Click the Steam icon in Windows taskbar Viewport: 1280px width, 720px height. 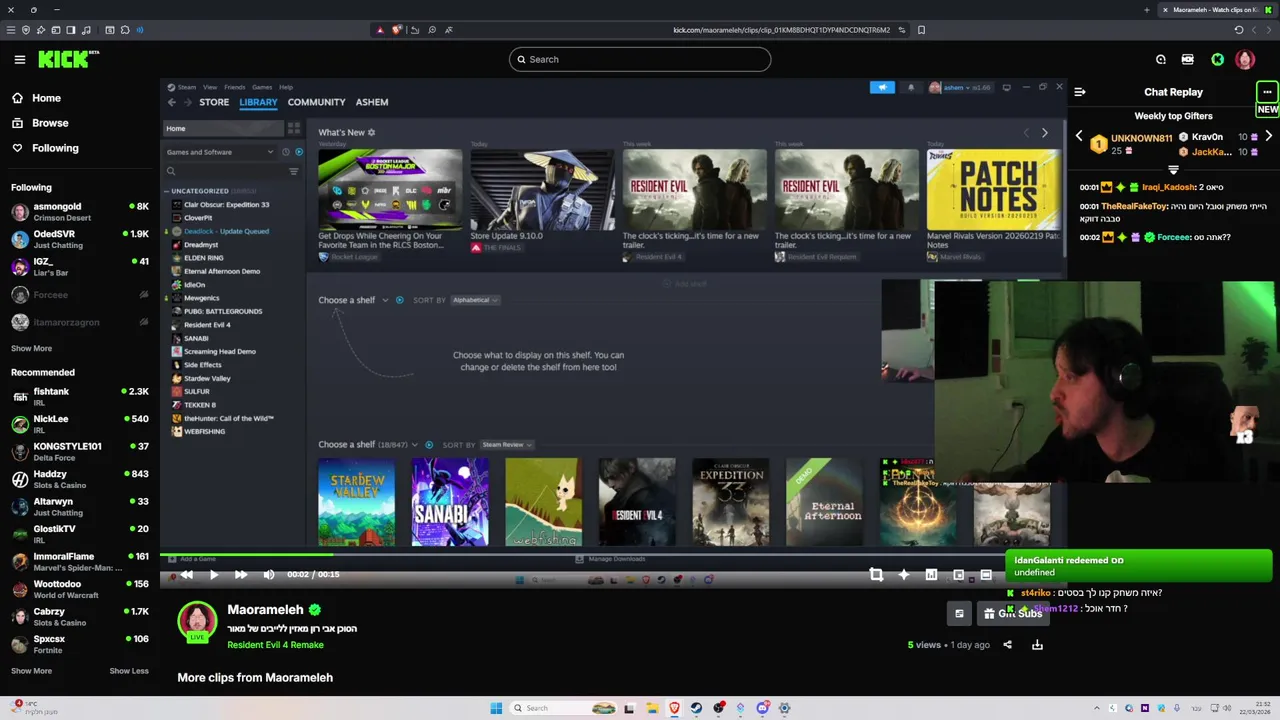click(696, 708)
